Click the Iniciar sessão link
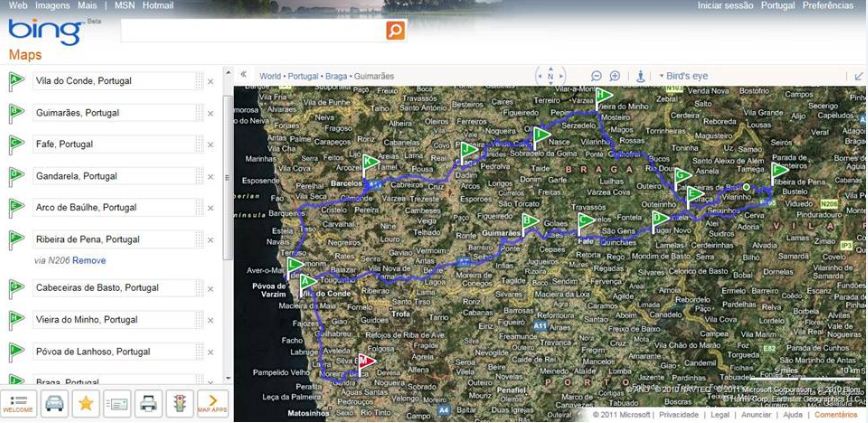This screenshot has width=868, height=423. (x=725, y=6)
